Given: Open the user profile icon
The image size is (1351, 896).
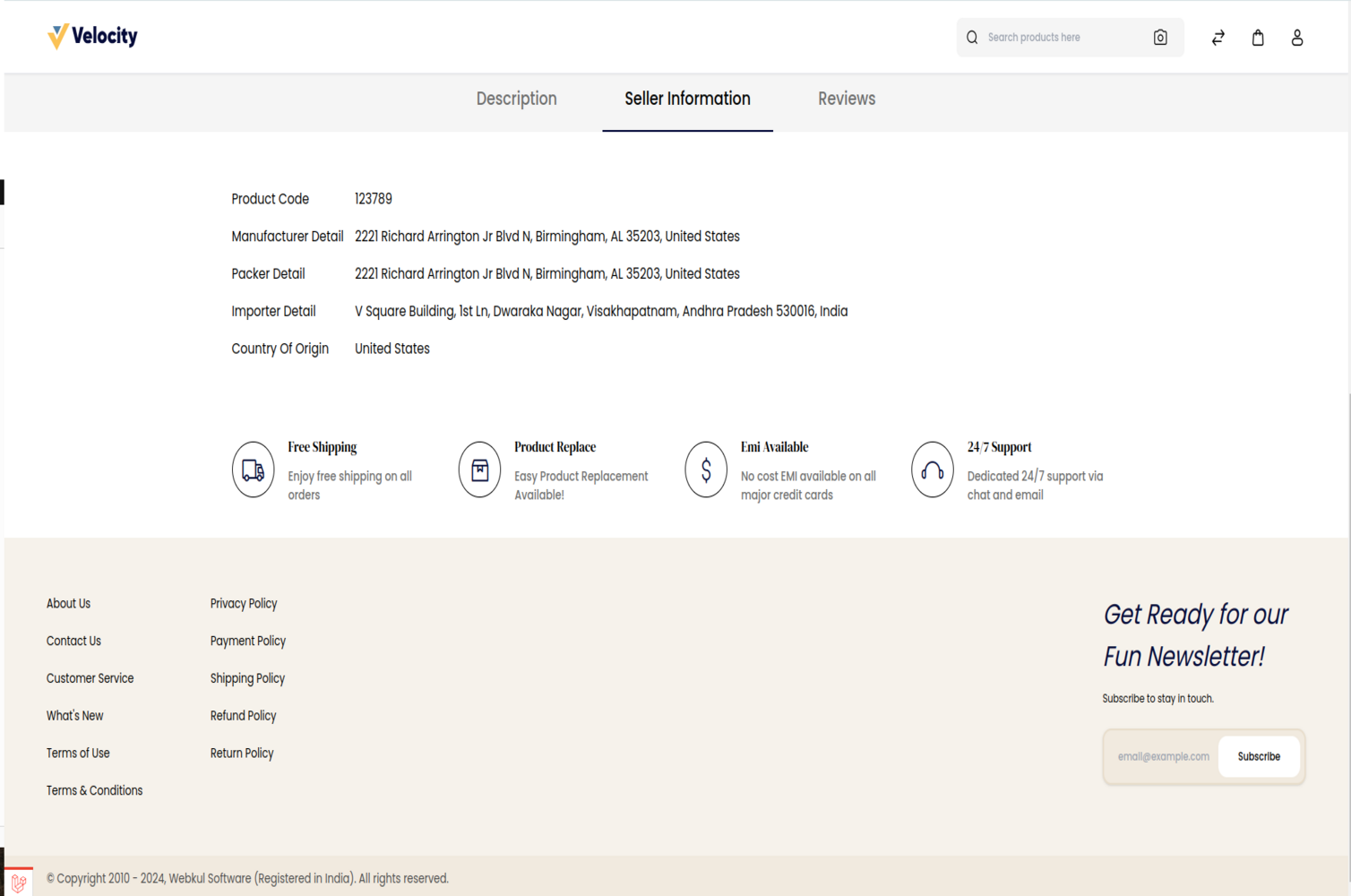Looking at the screenshot, I should click(x=1296, y=38).
